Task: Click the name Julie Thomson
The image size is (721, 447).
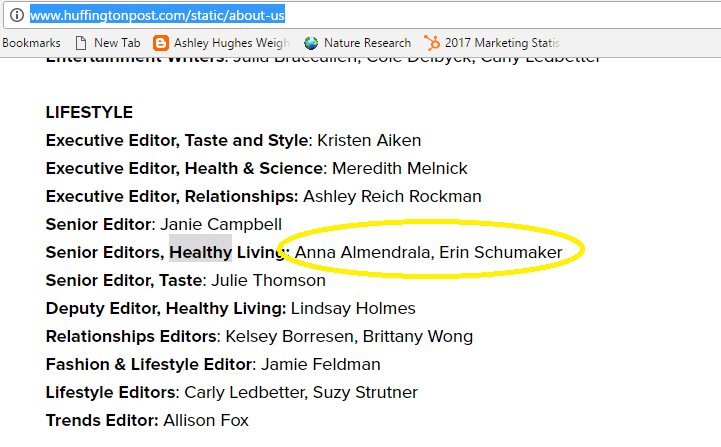Action: click(x=268, y=281)
